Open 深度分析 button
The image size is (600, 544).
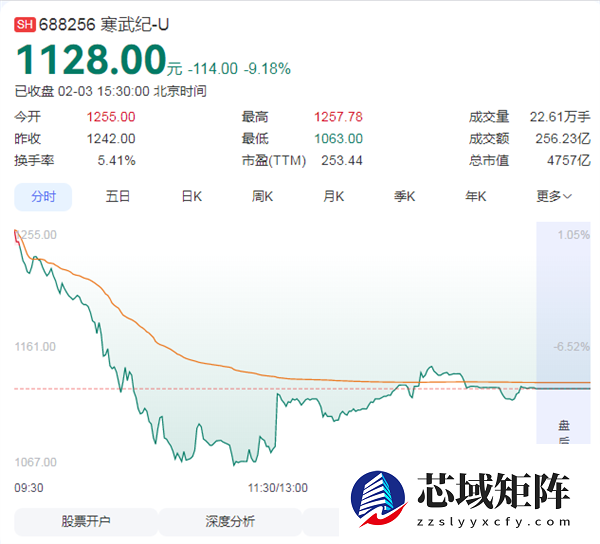[x=230, y=521]
